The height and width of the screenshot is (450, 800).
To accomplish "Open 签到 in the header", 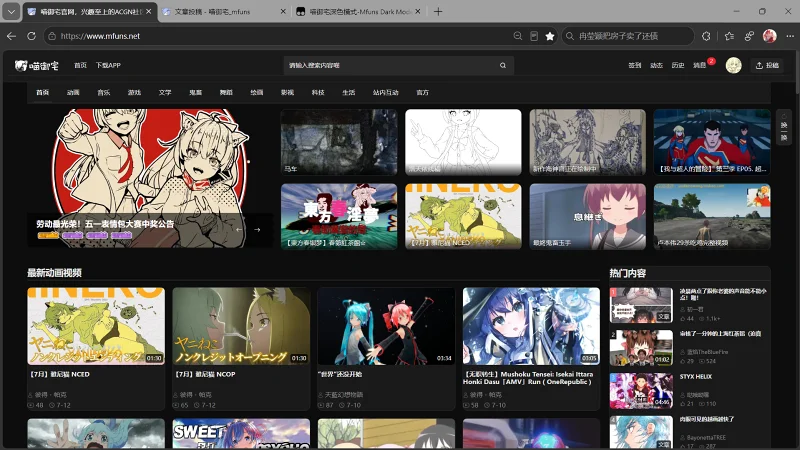I will click(635, 65).
